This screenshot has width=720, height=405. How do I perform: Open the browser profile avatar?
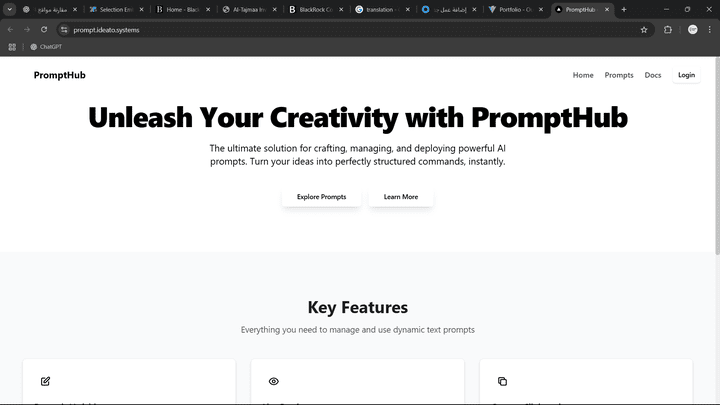692,30
